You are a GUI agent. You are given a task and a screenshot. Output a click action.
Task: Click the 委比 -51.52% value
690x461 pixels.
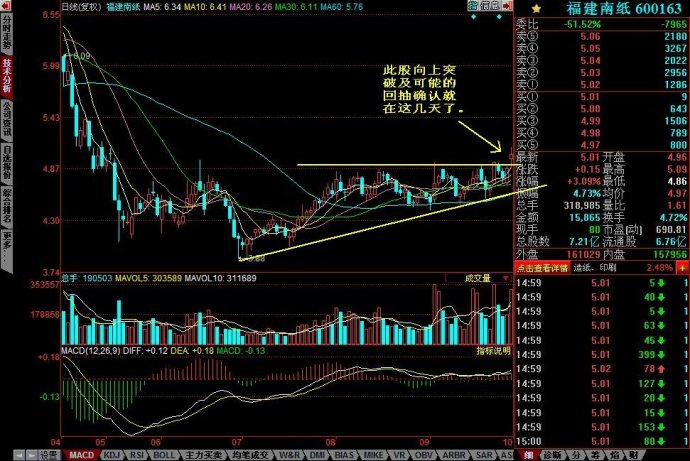(582, 24)
